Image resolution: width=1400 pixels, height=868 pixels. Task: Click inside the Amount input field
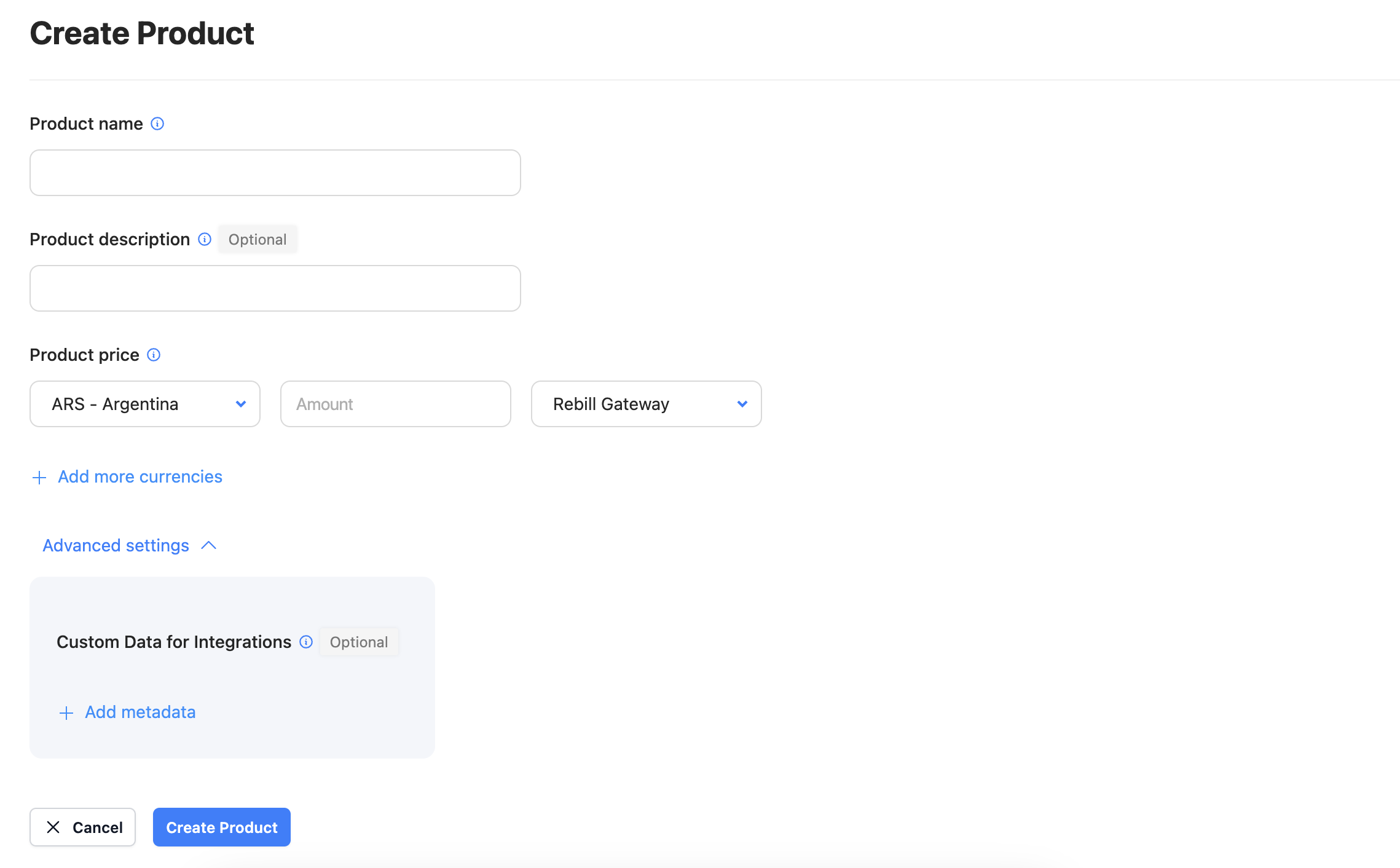click(x=395, y=404)
